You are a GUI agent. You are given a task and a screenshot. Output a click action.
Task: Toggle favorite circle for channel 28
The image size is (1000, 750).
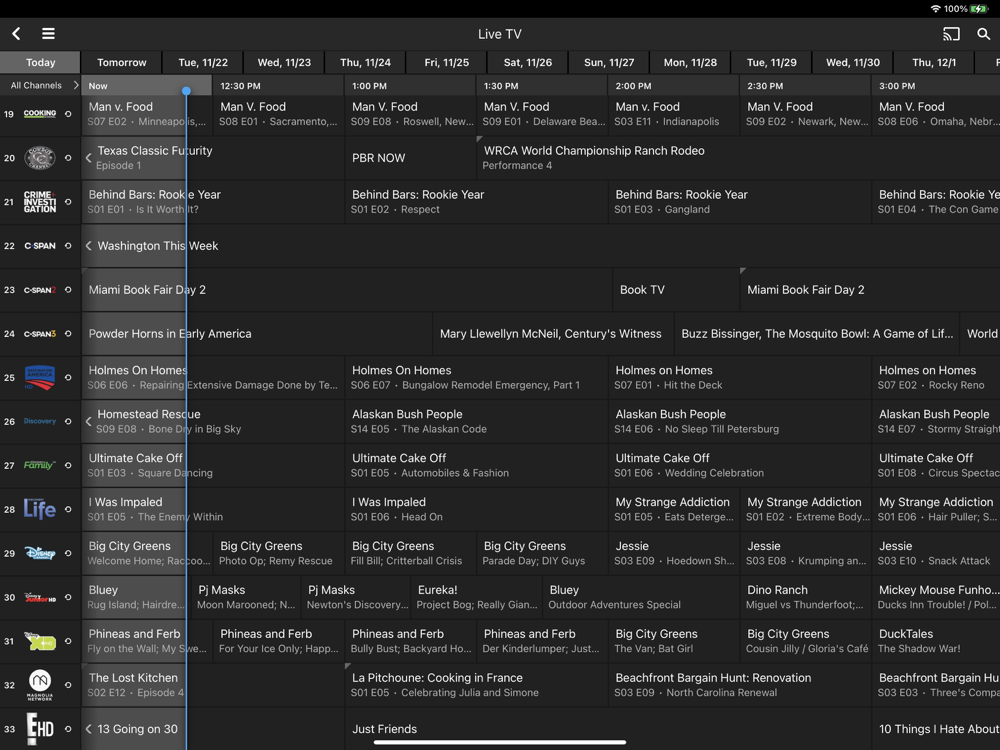pyautogui.click(x=68, y=509)
